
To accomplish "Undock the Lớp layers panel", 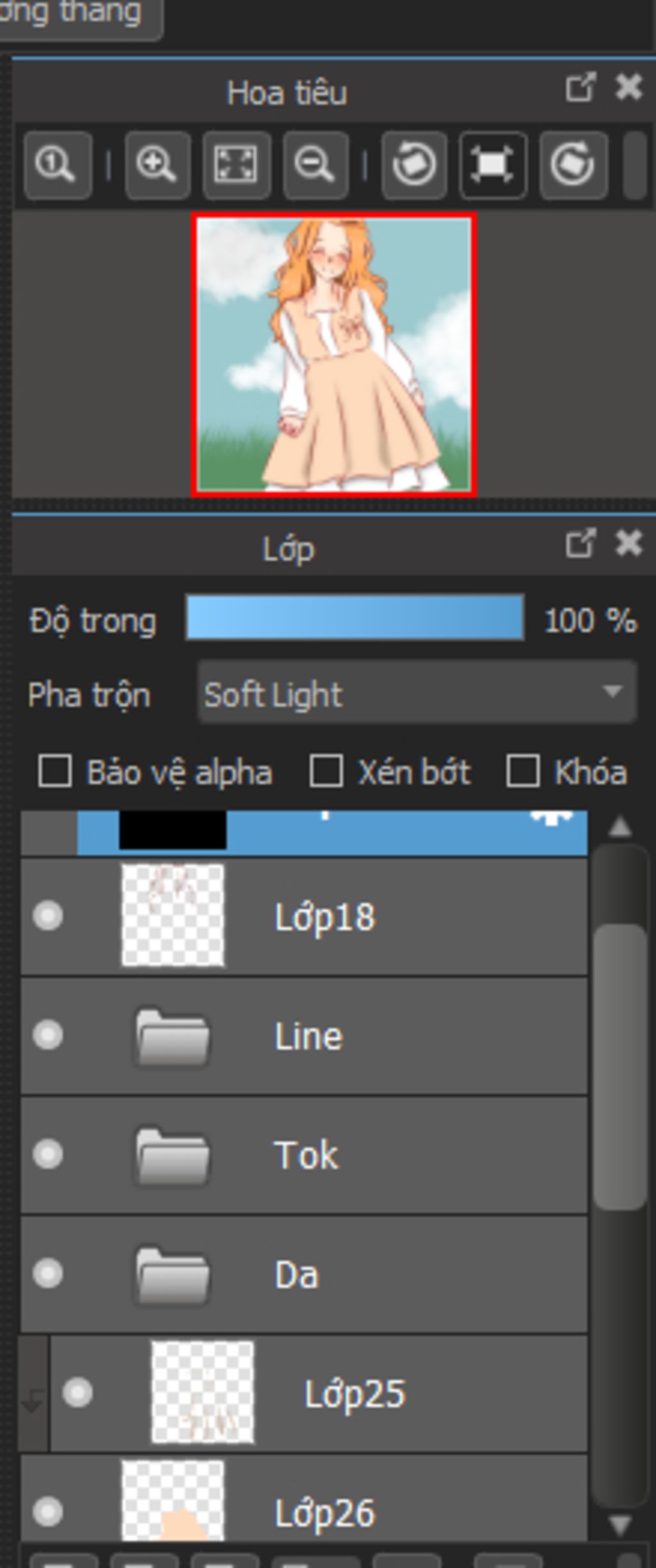I will pyautogui.click(x=580, y=544).
